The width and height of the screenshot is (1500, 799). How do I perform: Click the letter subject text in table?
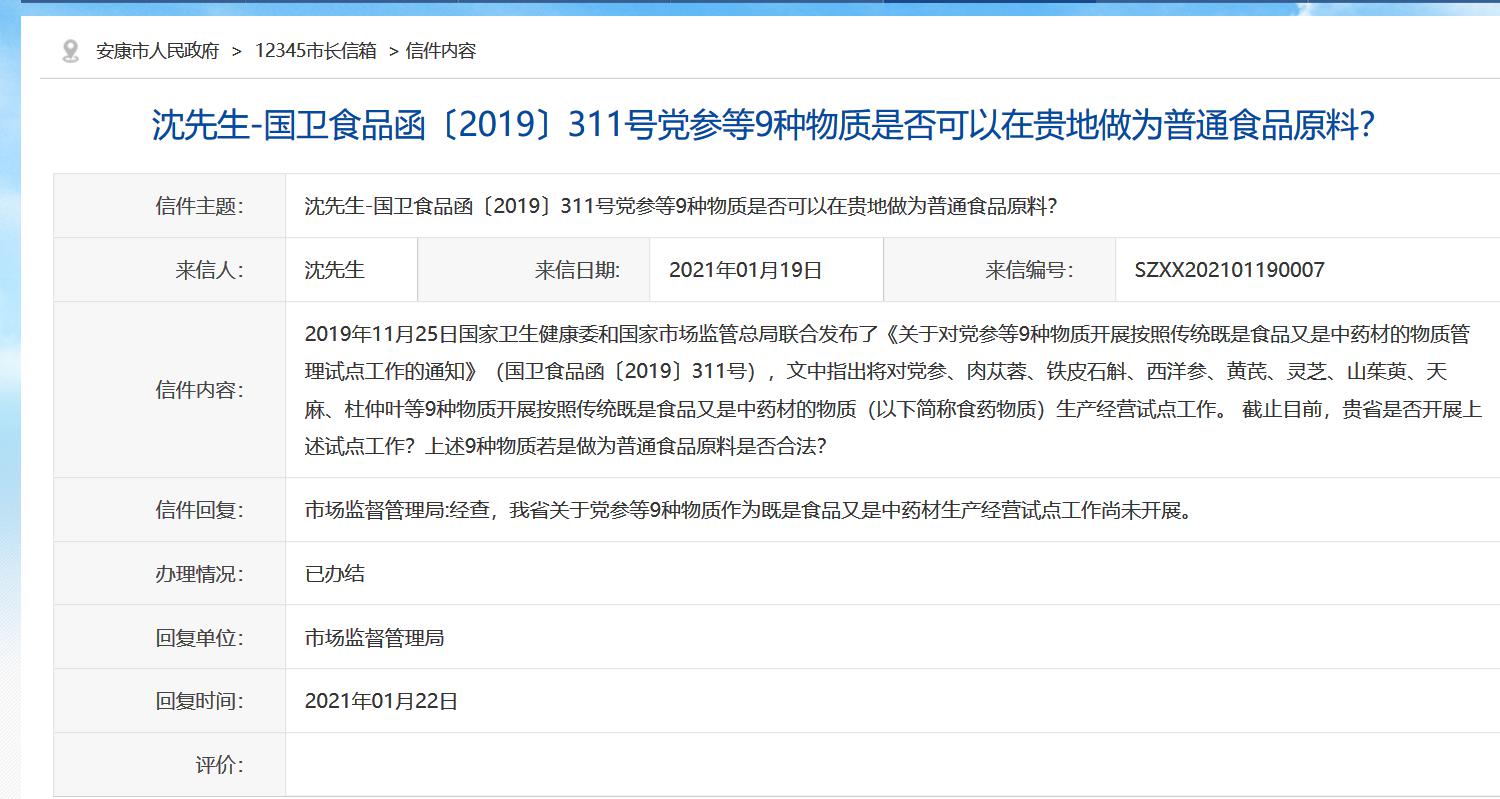tap(680, 206)
